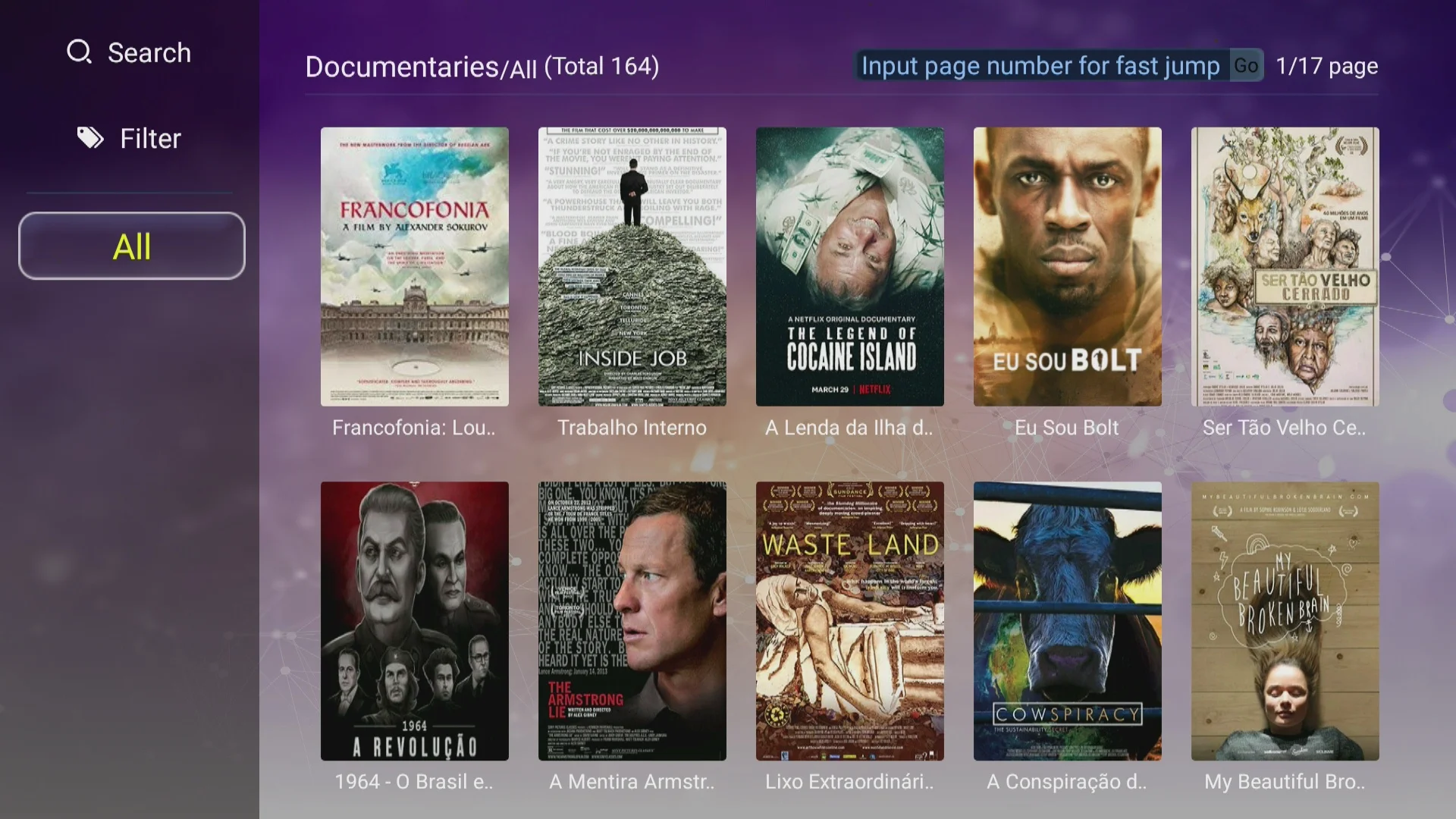Select the title 'Francofonia: Lou..'

click(414, 428)
